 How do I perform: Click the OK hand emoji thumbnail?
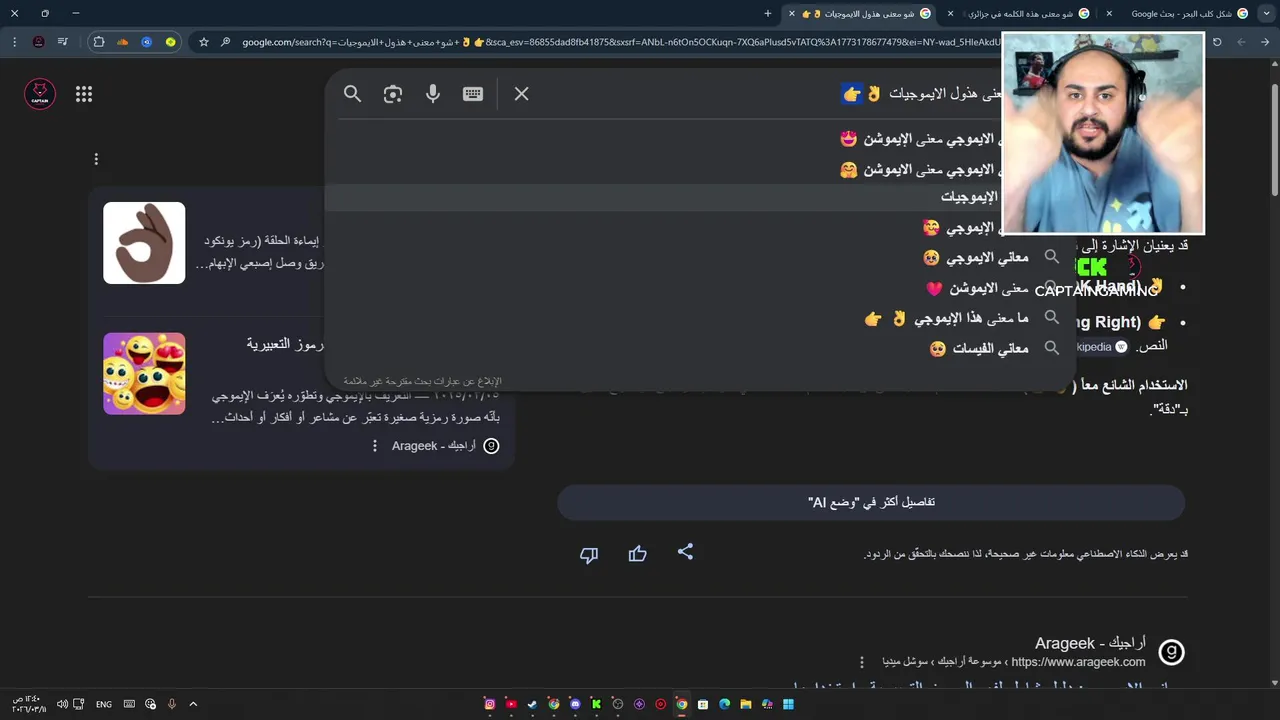point(144,243)
